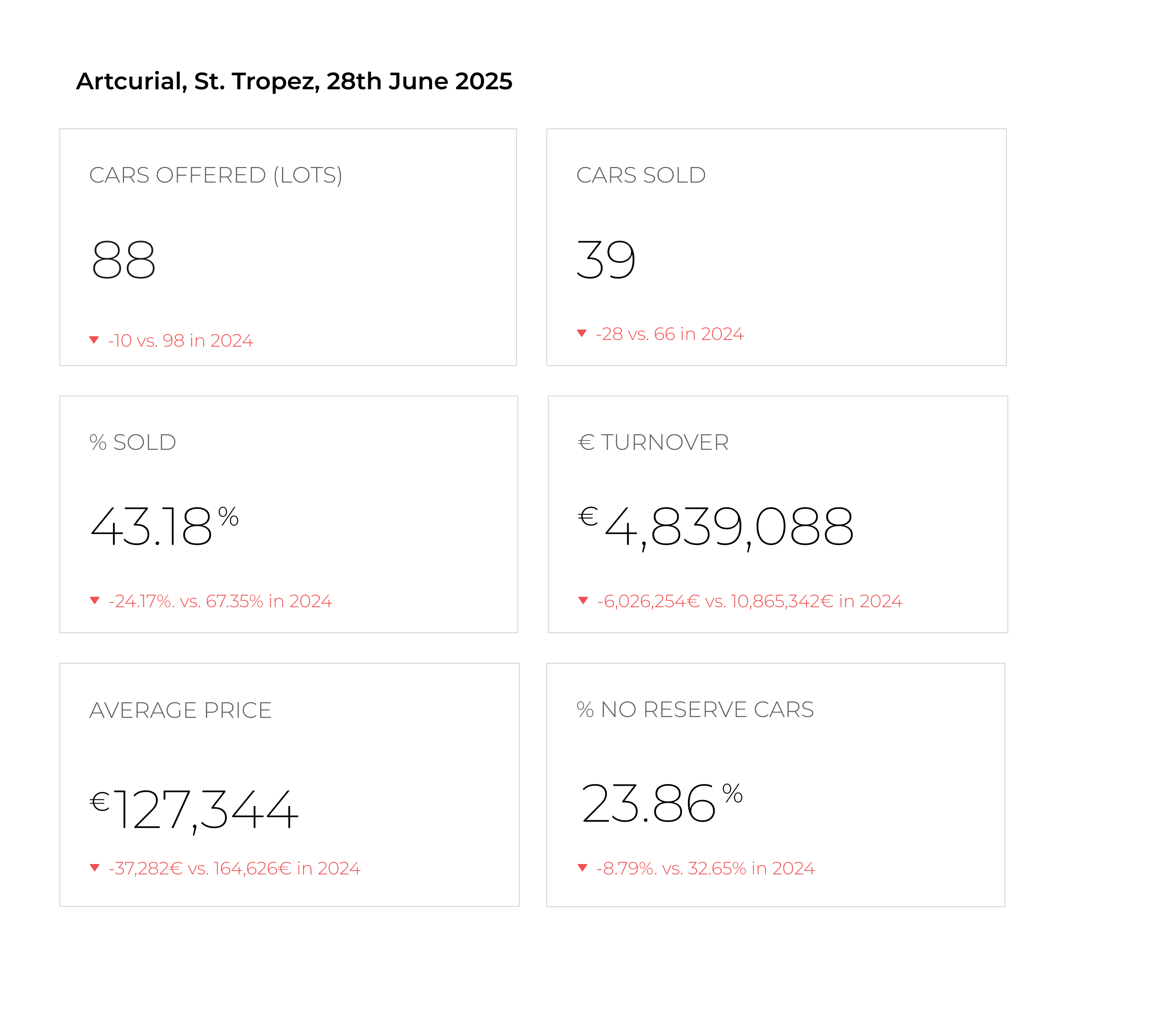Image resolution: width=1176 pixels, height=1011 pixels.
Task: Click the % SOLD label
Action: pos(133,442)
